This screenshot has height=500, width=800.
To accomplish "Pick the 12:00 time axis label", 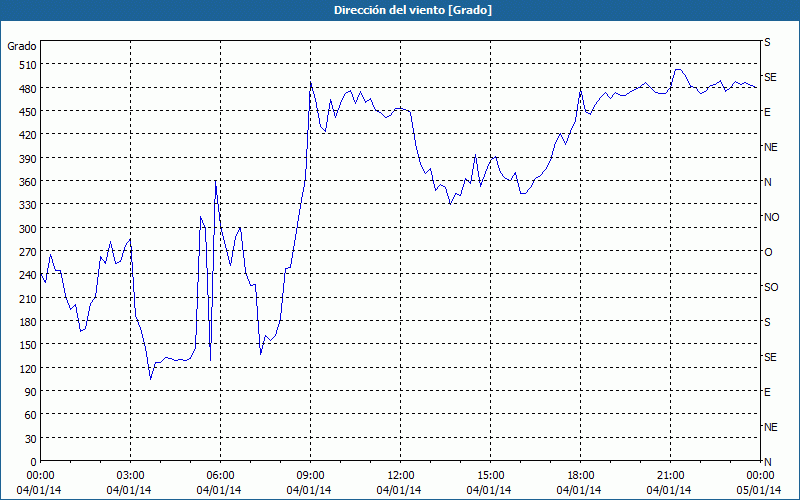I will [401, 476].
